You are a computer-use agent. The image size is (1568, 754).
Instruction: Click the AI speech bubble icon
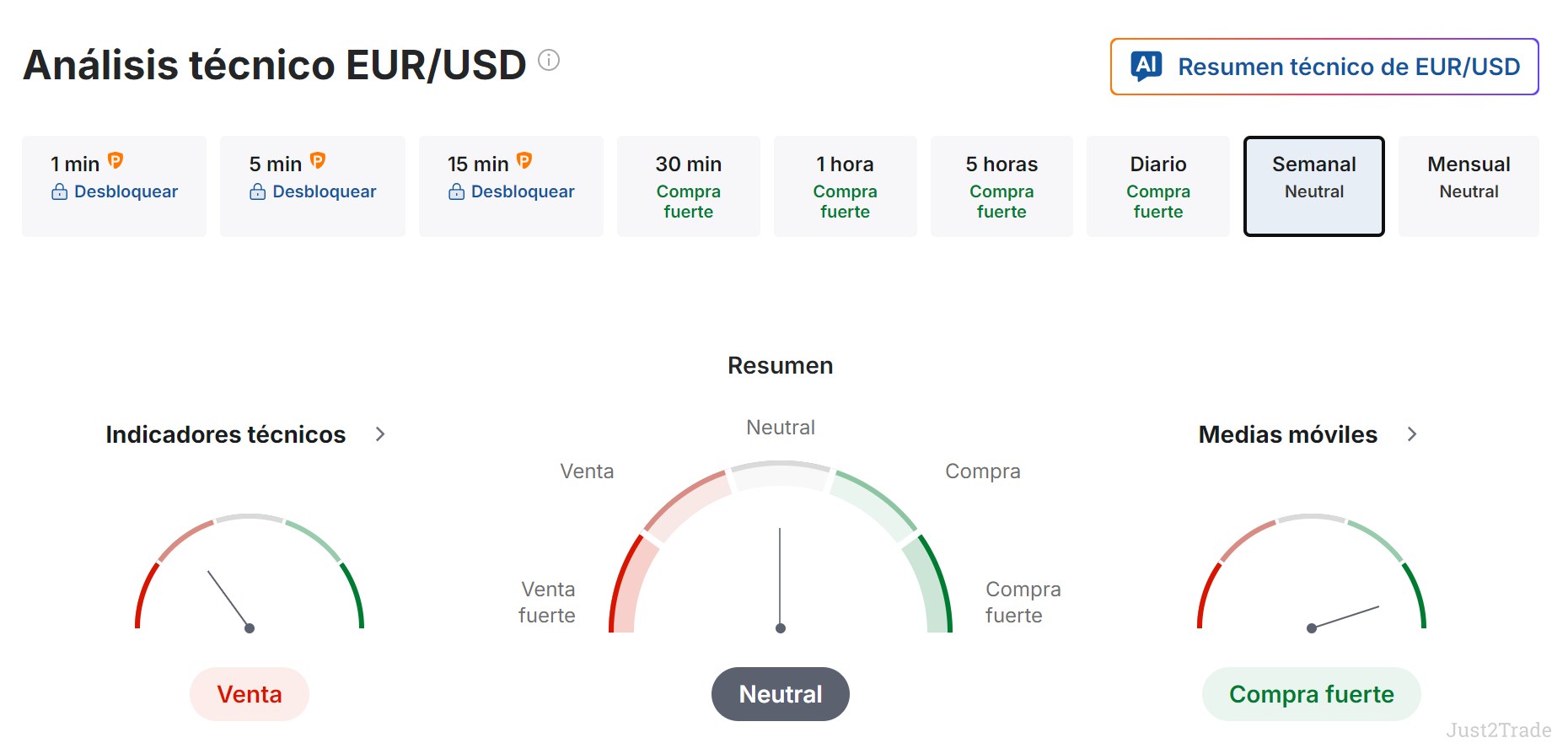(x=1146, y=66)
